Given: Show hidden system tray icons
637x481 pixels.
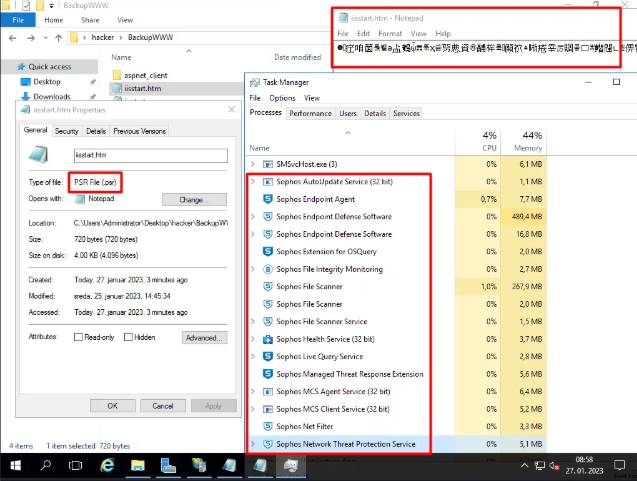Looking at the screenshot, I should tap(524, 466).
